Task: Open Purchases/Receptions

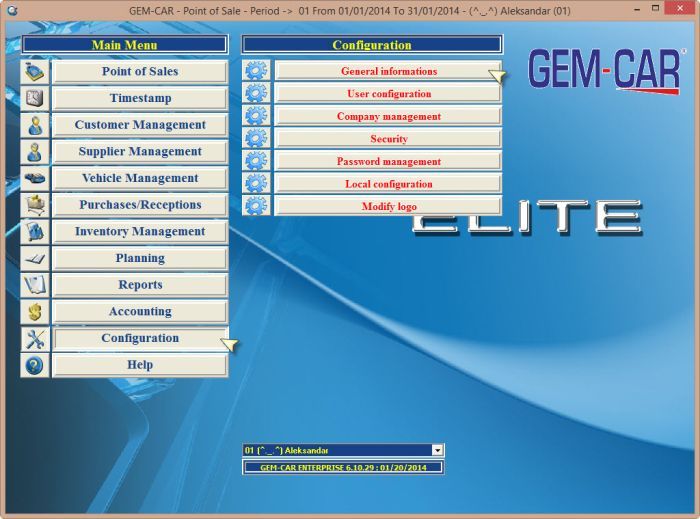Action: tap(140, 205)
